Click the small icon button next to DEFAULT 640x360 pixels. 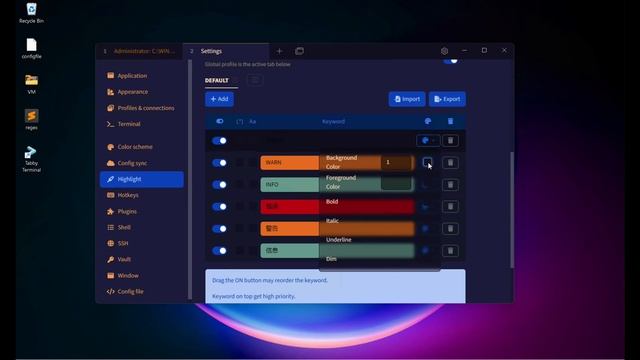click(255, 80)
